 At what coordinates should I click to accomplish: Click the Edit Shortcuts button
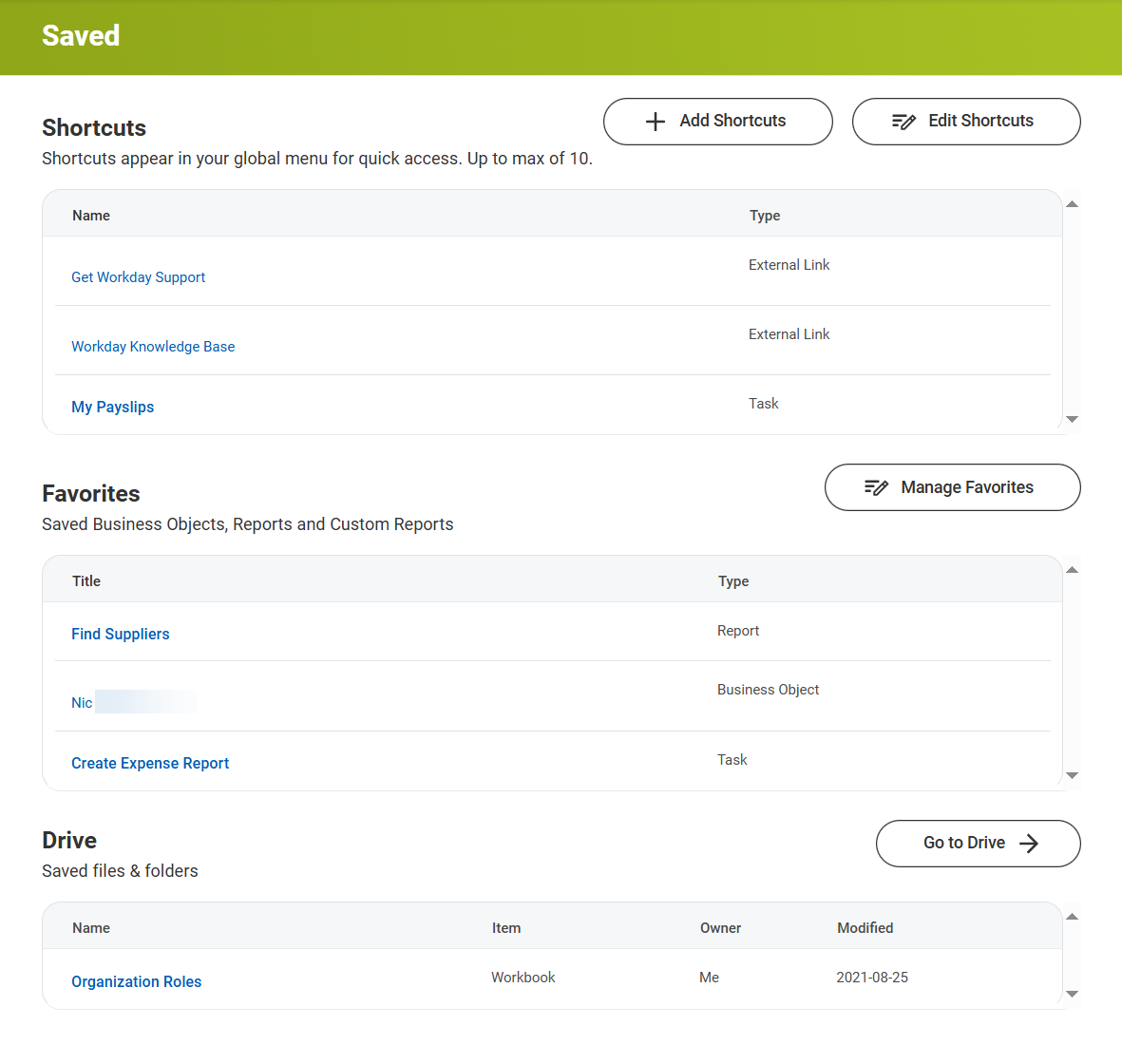[965, 122]
